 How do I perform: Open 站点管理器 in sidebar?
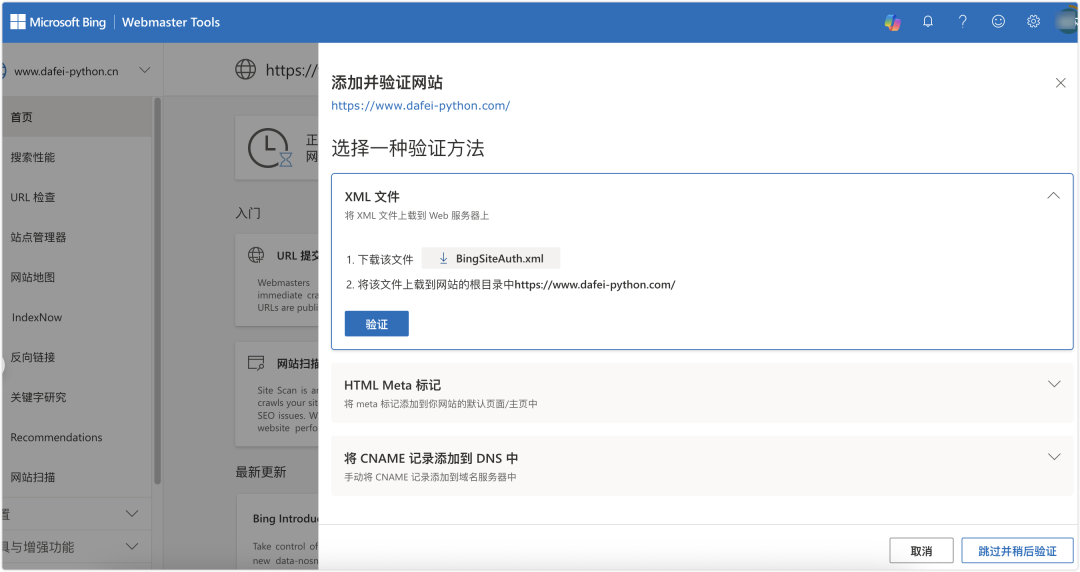(76, 237)
